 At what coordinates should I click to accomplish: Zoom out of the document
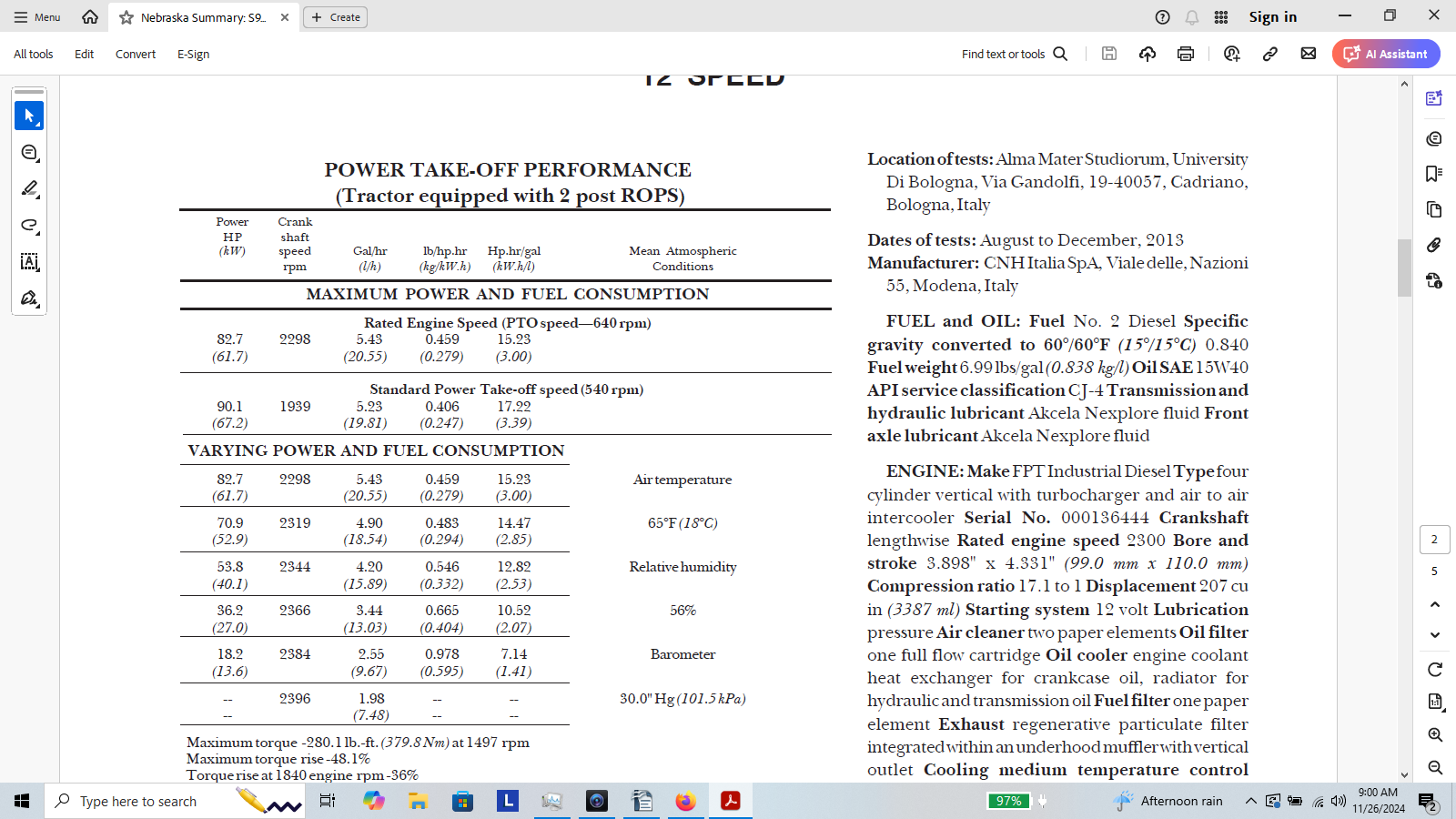pyautogui.click(x=1435, y=767)
